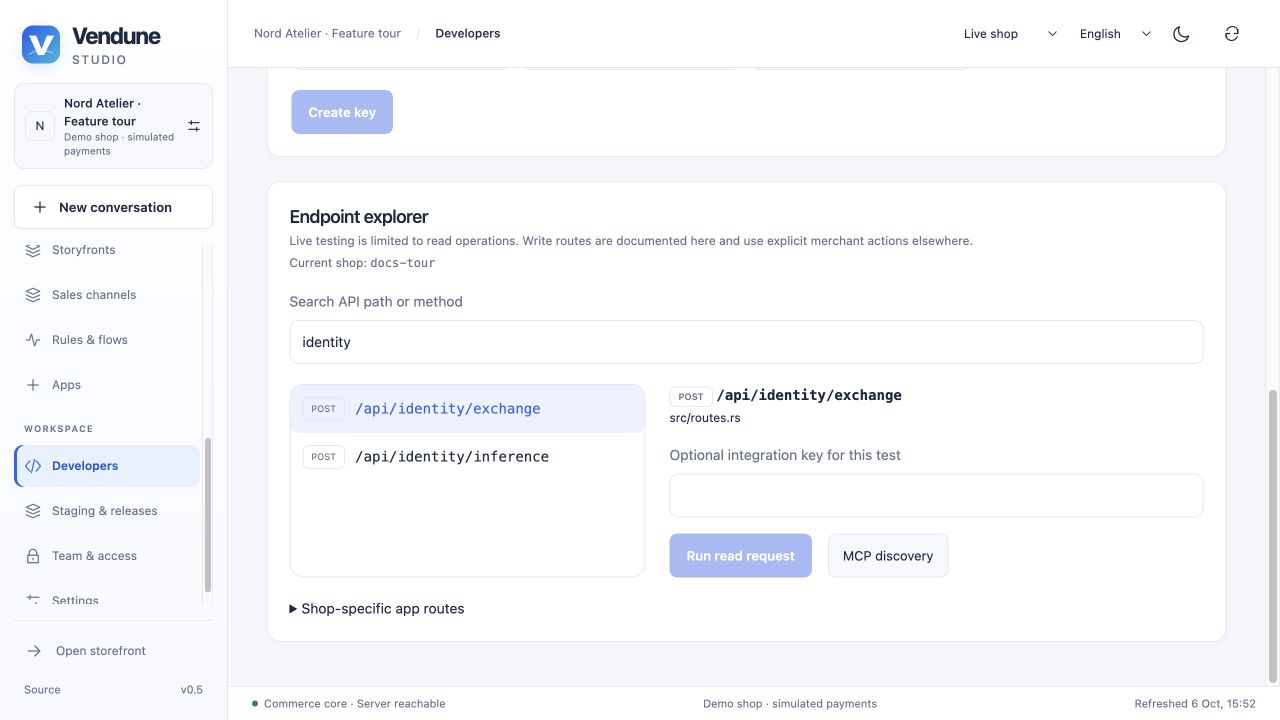Click the Developers breadcrumb
1280x720 pixels.
point(468,33)
